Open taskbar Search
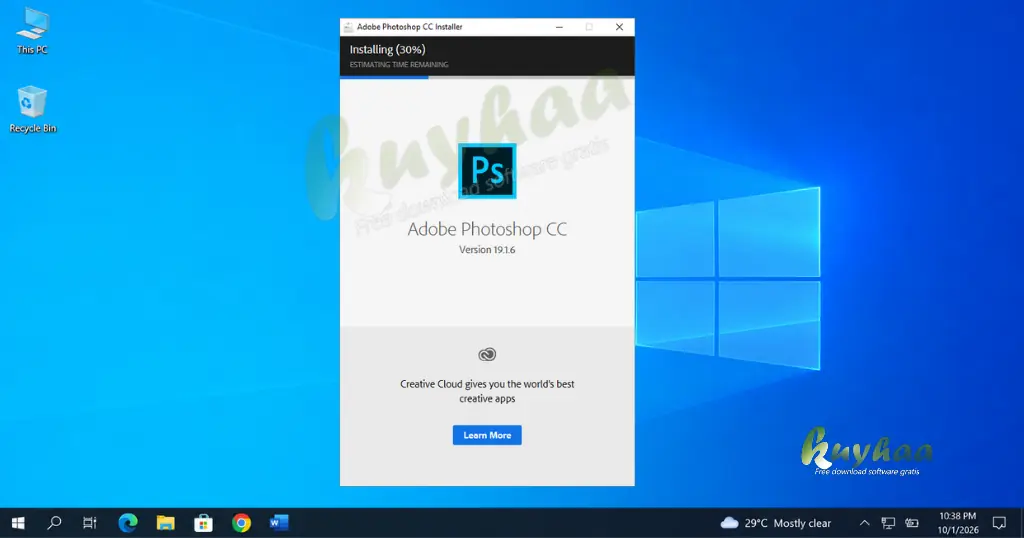The height and width of the screenshot is (538, 1024). point(55,522)
